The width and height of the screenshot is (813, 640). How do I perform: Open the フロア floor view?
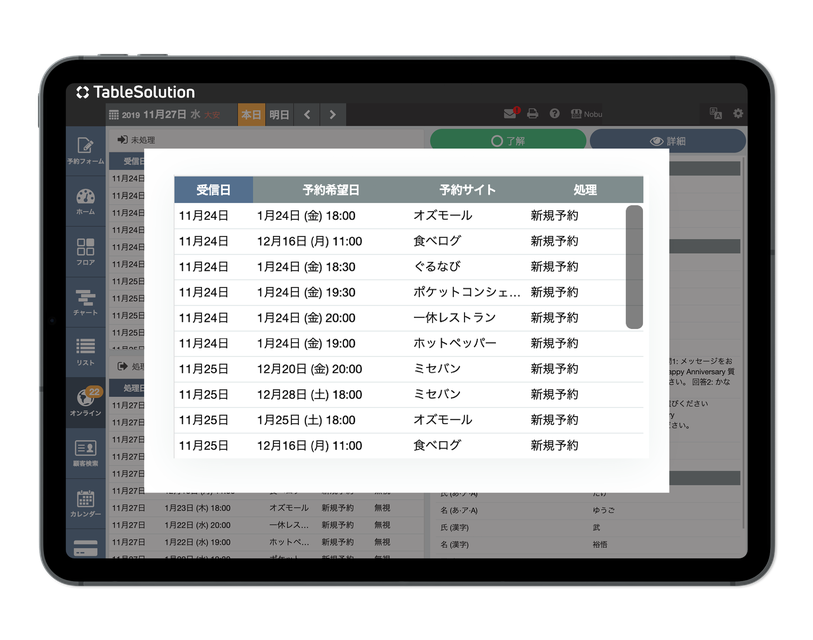coord(85,250)
